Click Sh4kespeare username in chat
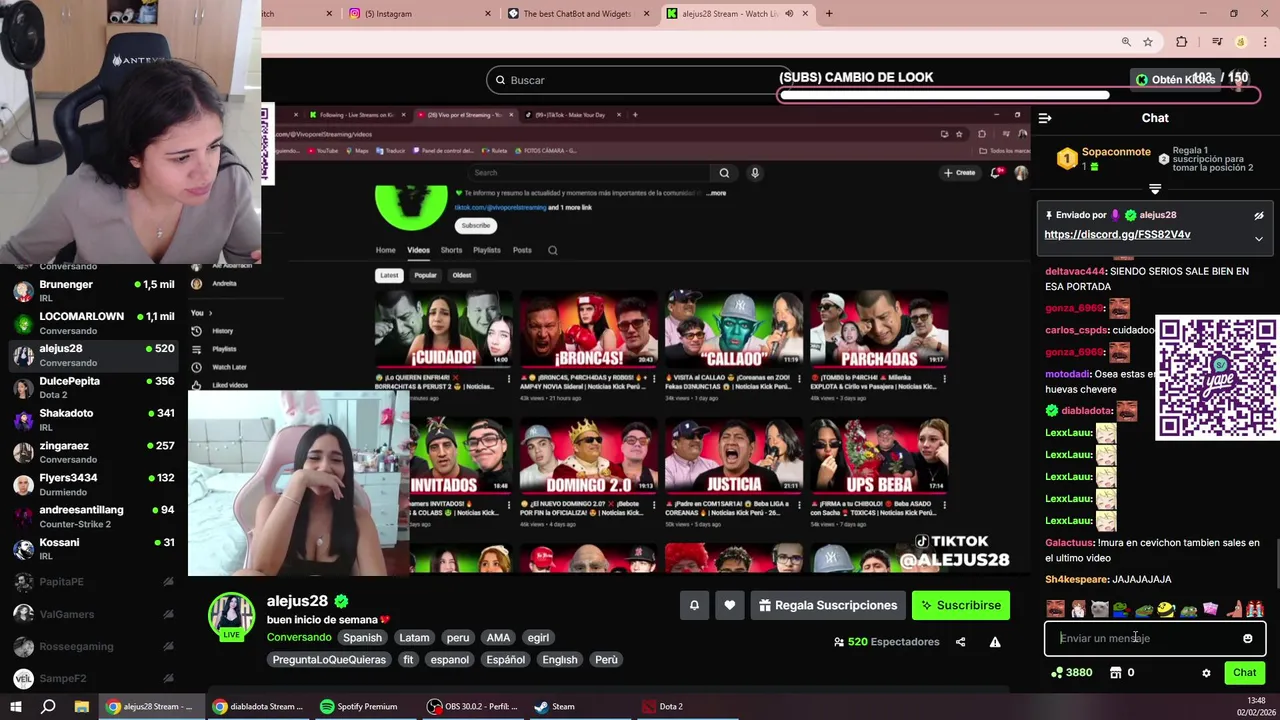The height and width of the screenshot is (720, 1280). [1077, 579]
